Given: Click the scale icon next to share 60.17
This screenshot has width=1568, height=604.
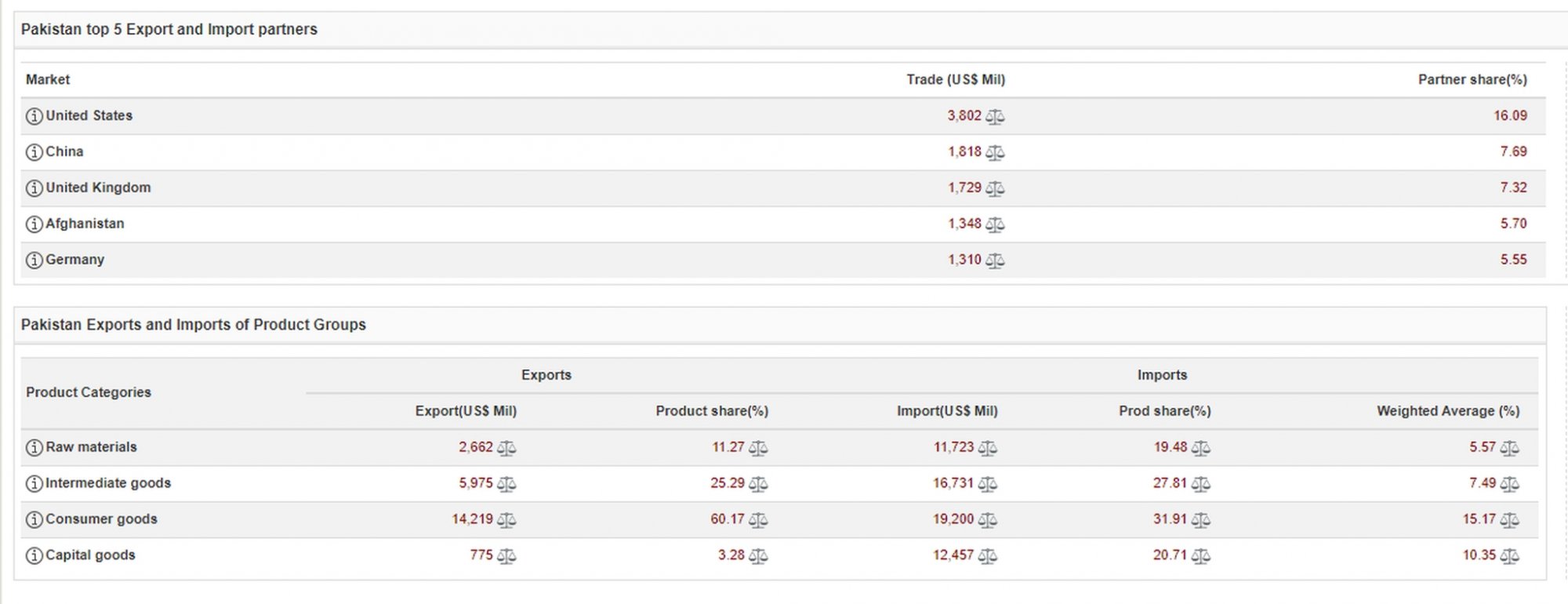Looking at the screenshot, I should click(758, 521).
